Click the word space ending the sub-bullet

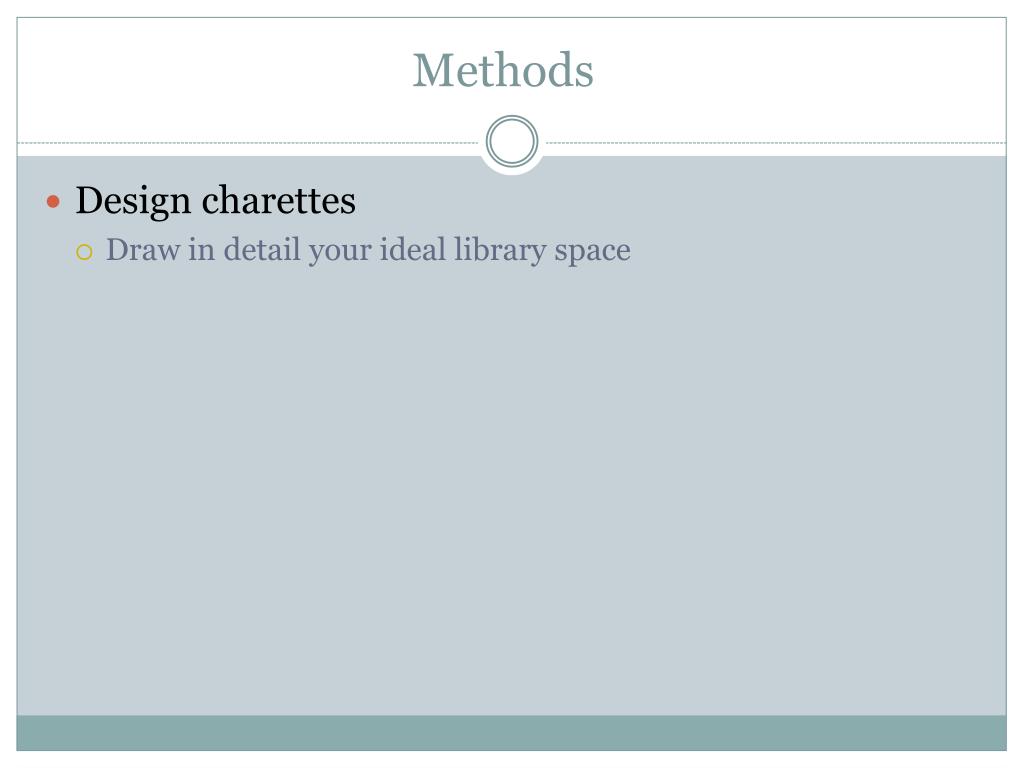click(x=592, y=252)
